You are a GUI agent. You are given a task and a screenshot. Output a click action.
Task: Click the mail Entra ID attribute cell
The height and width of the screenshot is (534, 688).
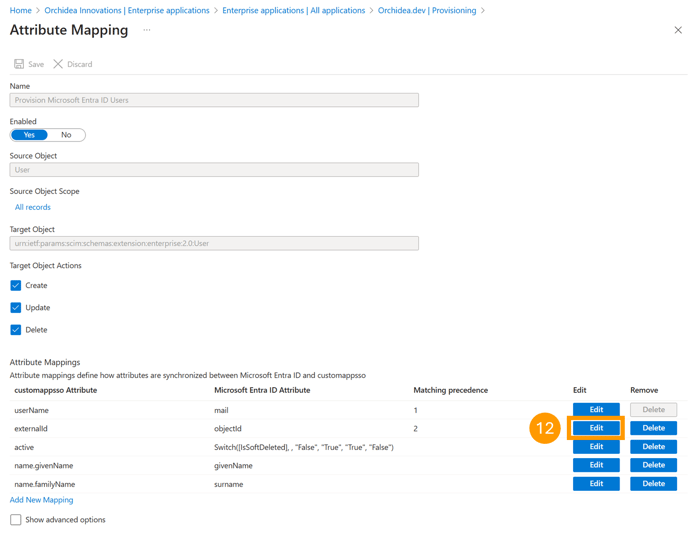click(x=221, y=410)
